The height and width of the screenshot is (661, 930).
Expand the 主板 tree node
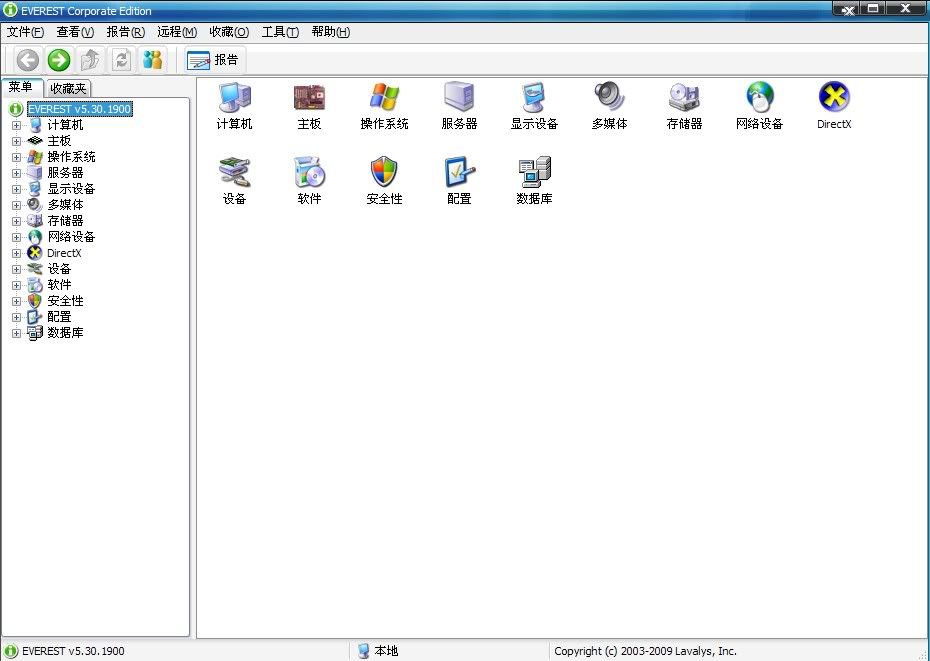click(16, 141)
